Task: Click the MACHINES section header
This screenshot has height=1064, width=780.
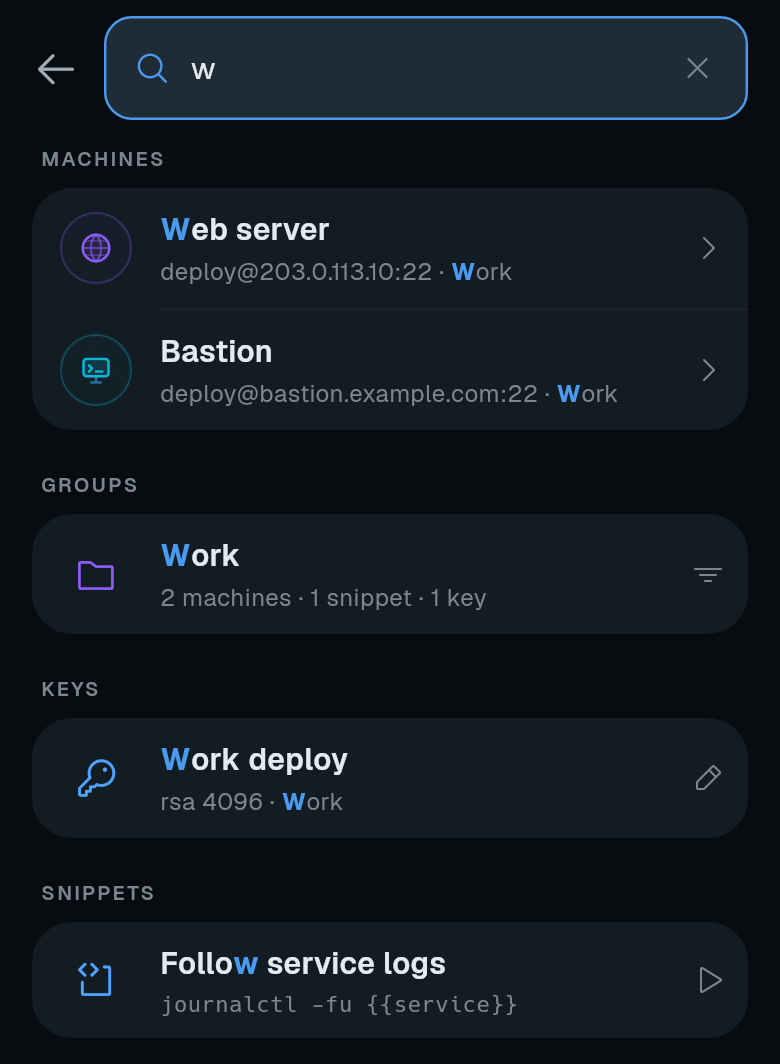Action: [103, 159]
